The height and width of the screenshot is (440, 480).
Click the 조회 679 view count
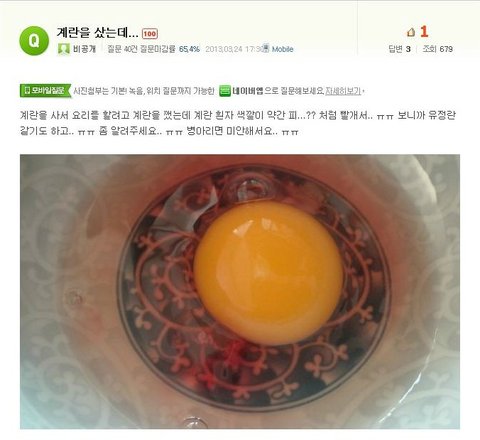pyautogui.click(x=438, y=49)
